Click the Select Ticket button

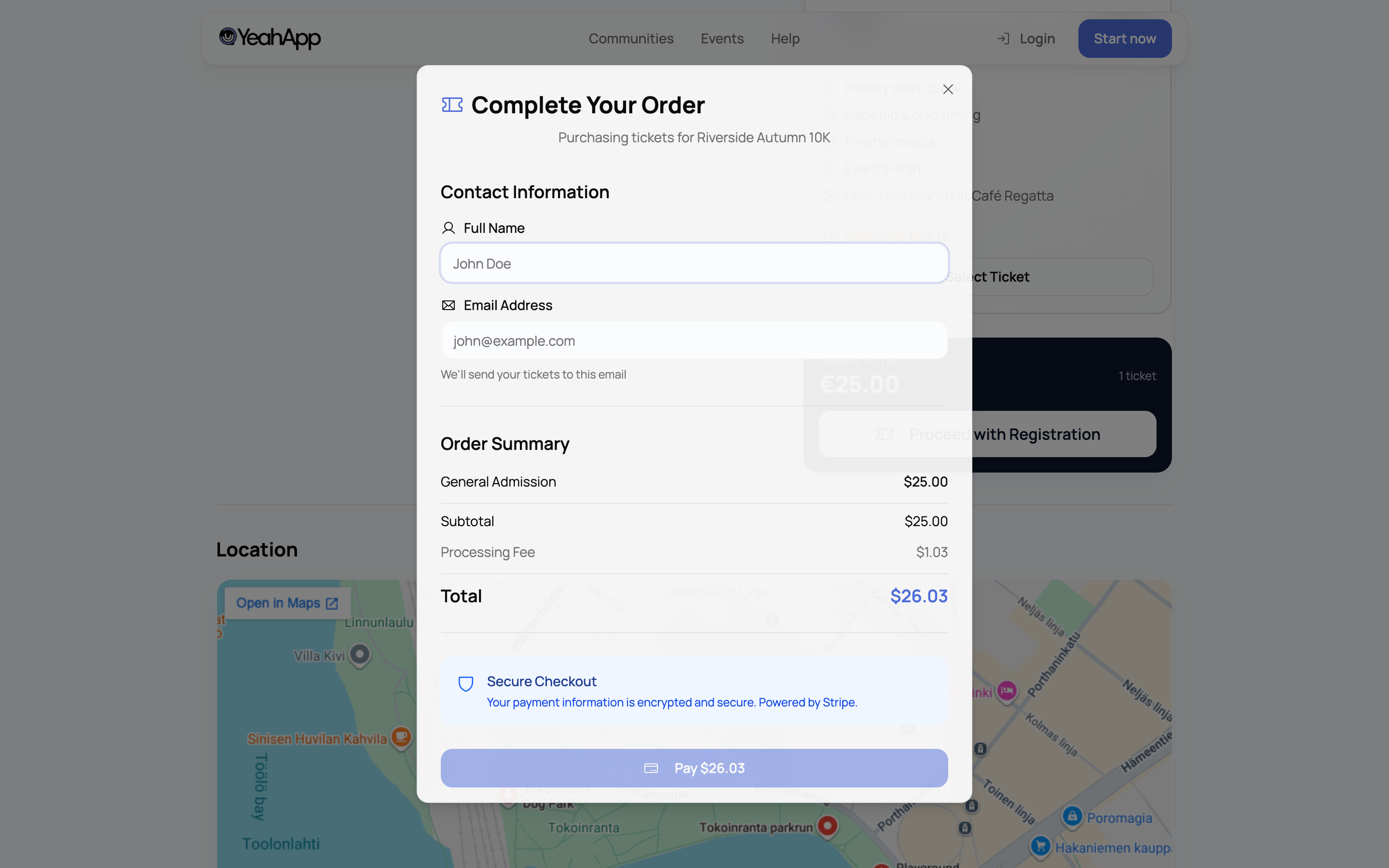coord(987,277)
